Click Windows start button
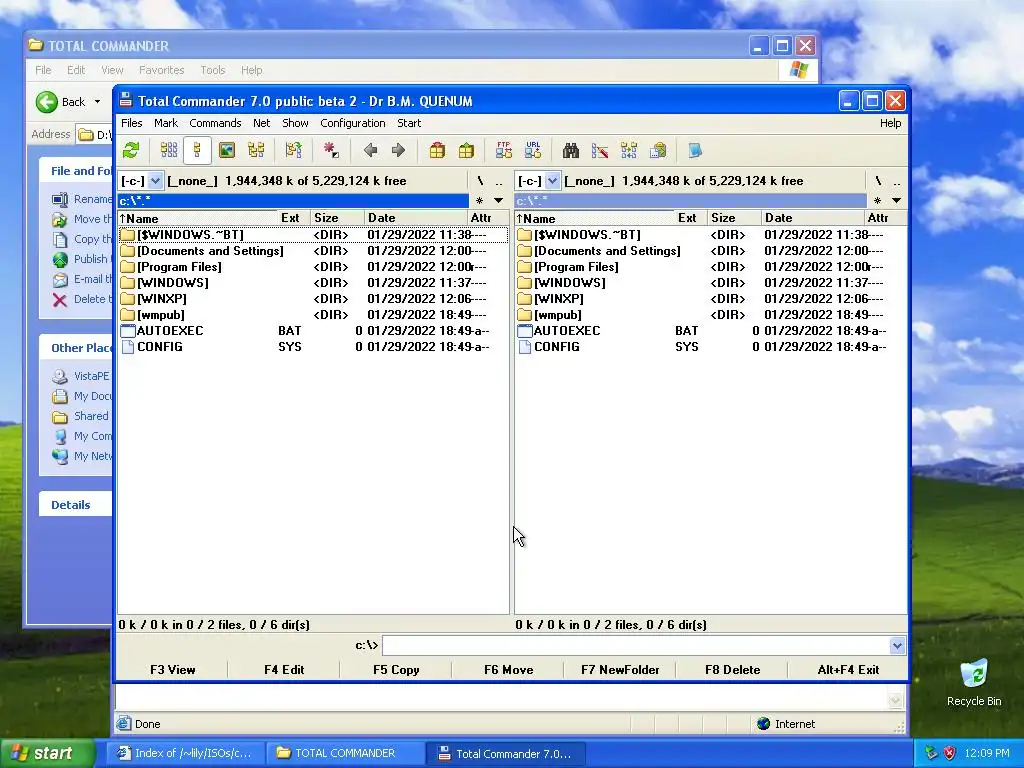Viewport: 1024px width, 768px height. click(x=47, y=753)
